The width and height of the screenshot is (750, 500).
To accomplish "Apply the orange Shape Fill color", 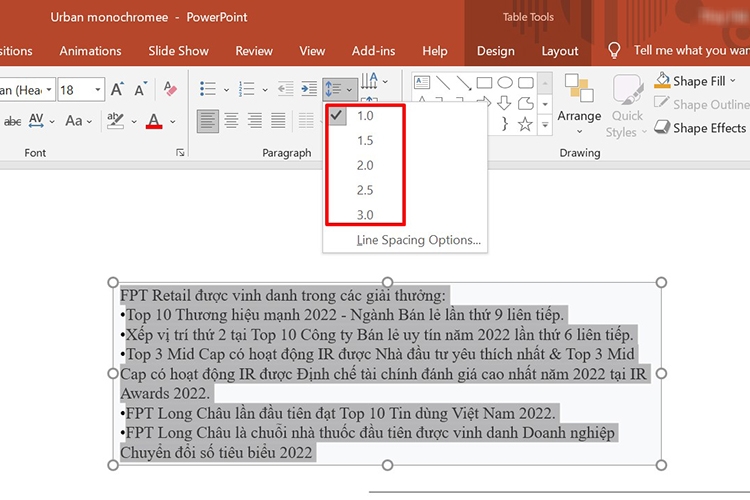I will (x=662, y=80).
